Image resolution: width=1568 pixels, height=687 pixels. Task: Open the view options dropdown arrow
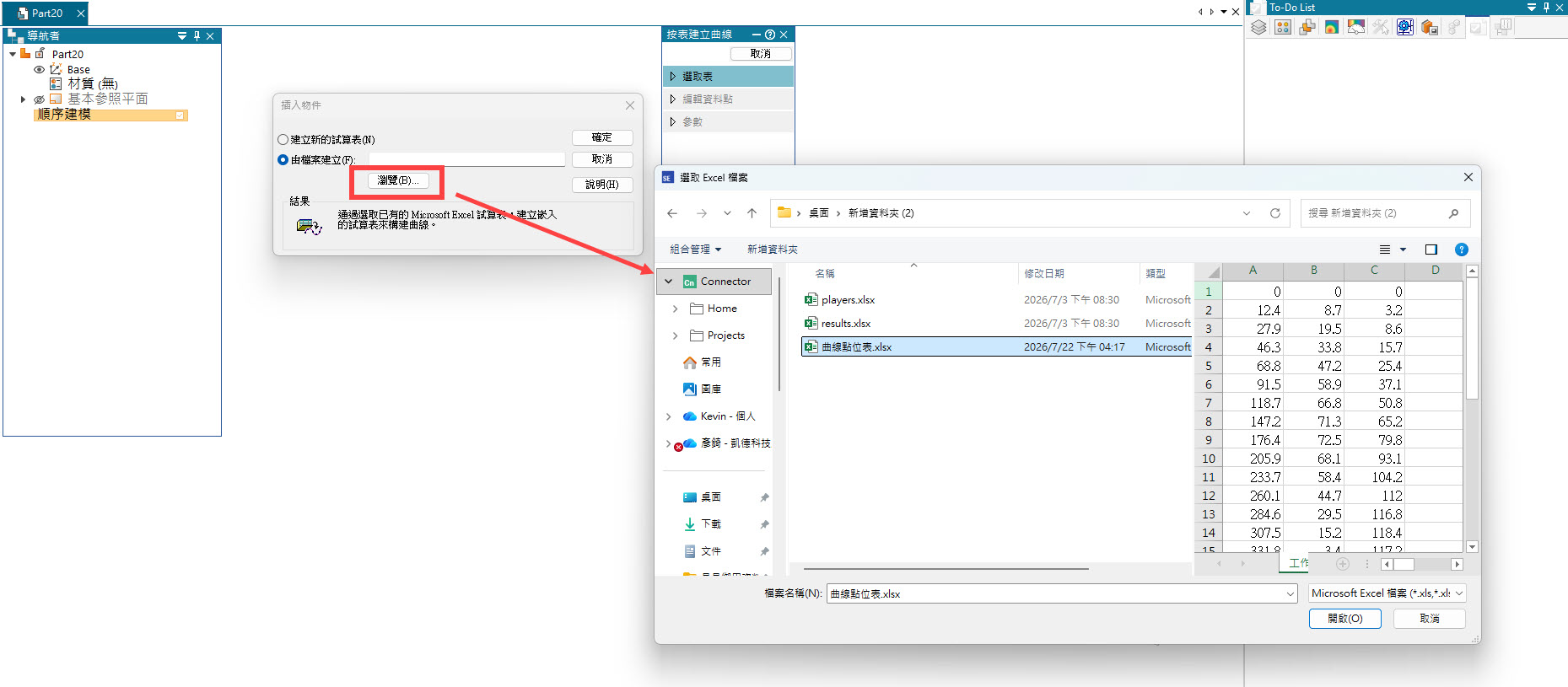click(x=1404, y=250)
